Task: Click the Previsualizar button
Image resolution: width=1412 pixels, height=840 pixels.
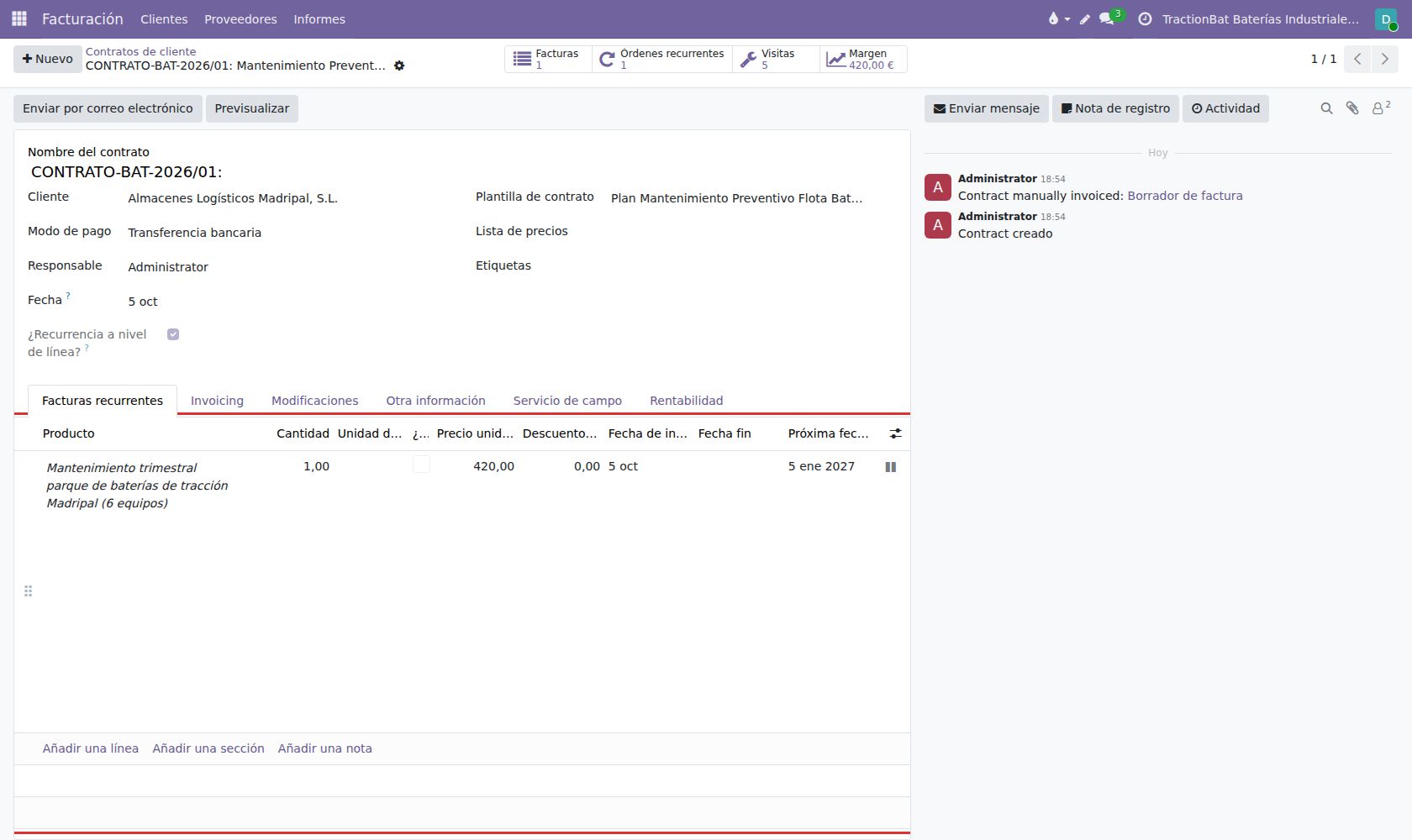Action: point(252,108)
